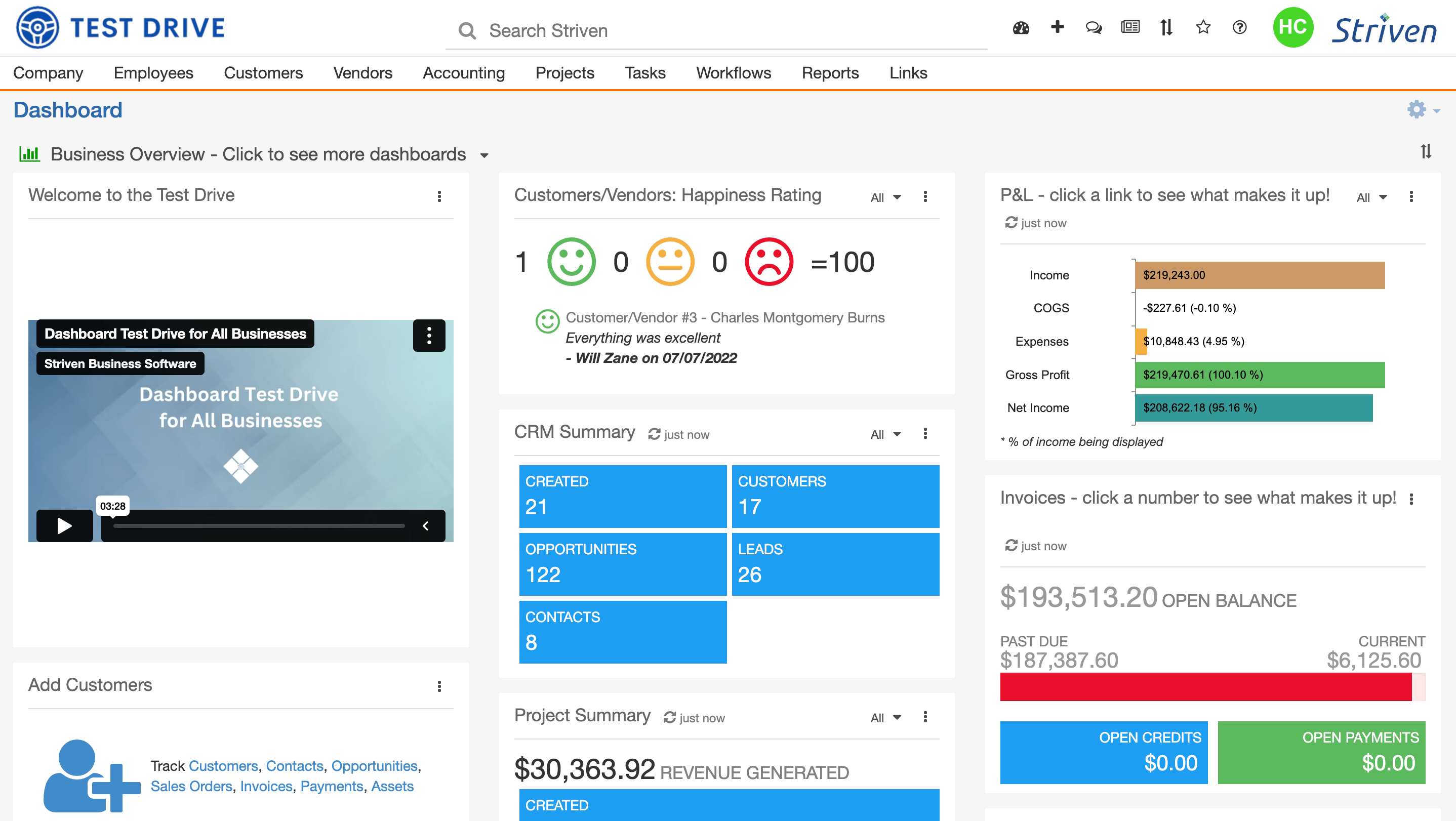Open the chat discussions icon
This screenshot has height=821, width=1456.
(x=1093, y=28)
